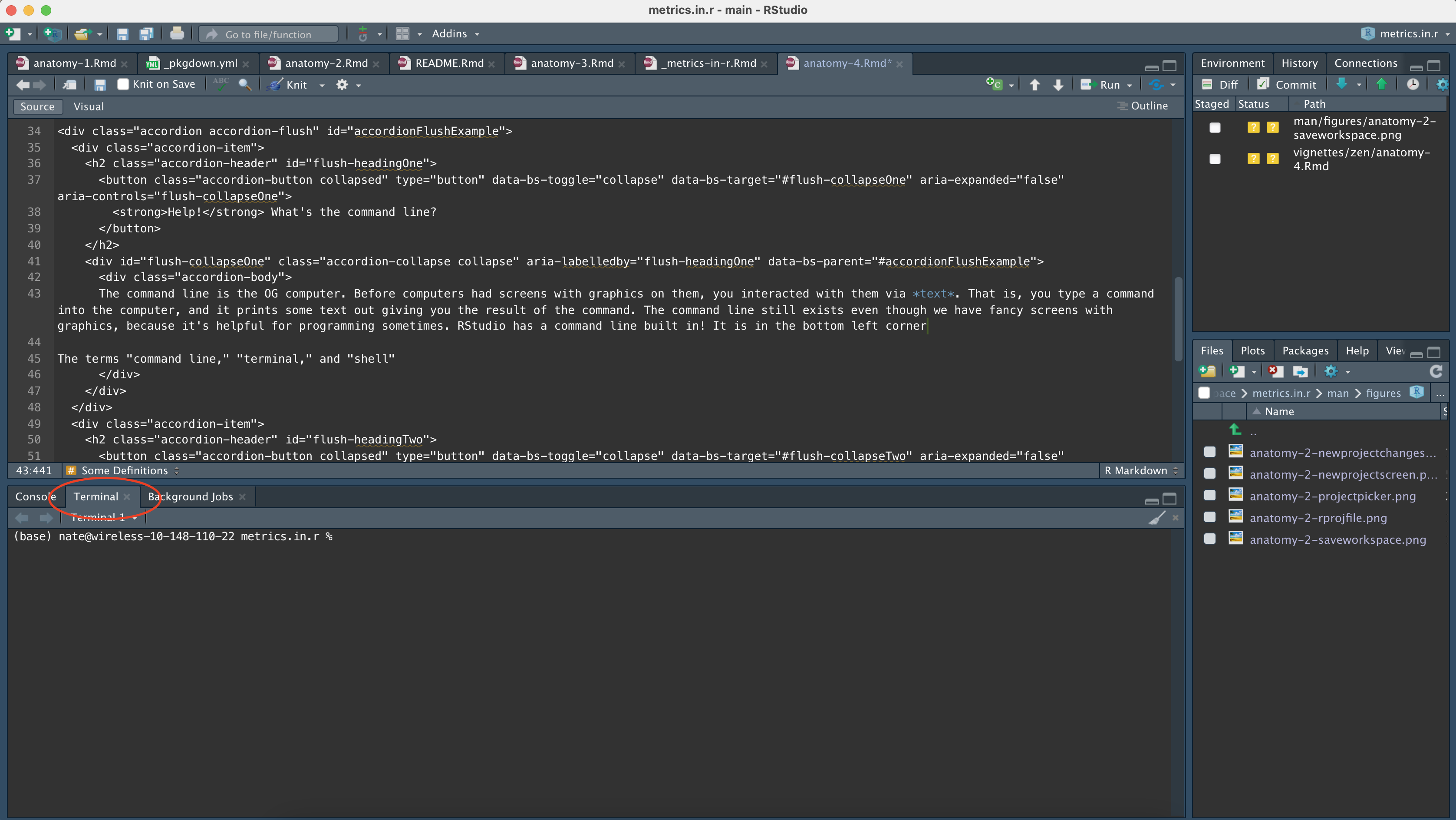This screenshot has width=1456, height=820.
Task: Toggle the select-all checkbox in Files breadcrumb
Action: tap(1204, 393)
